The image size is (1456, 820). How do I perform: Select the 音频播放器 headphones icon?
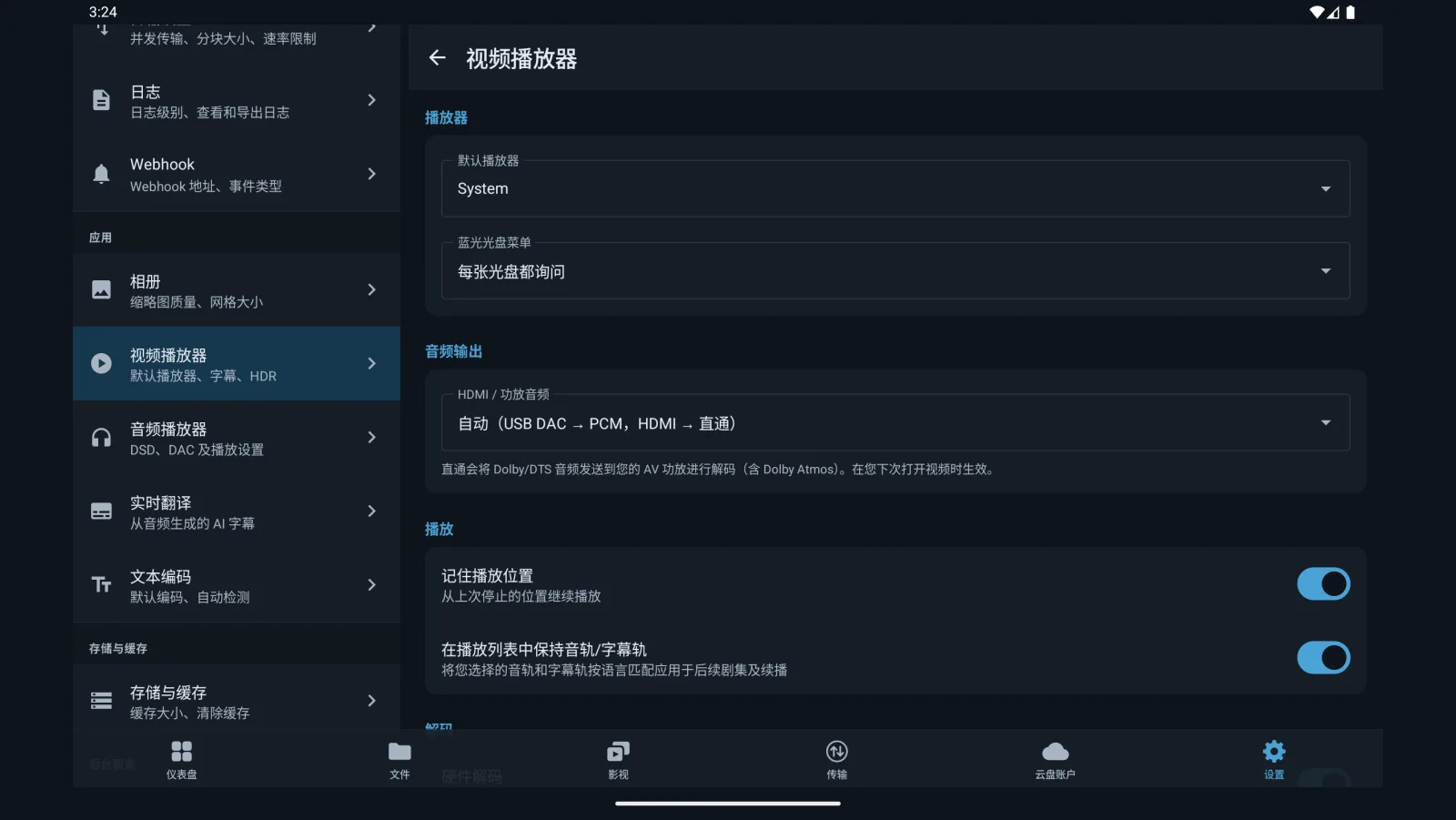pos(101,437)
